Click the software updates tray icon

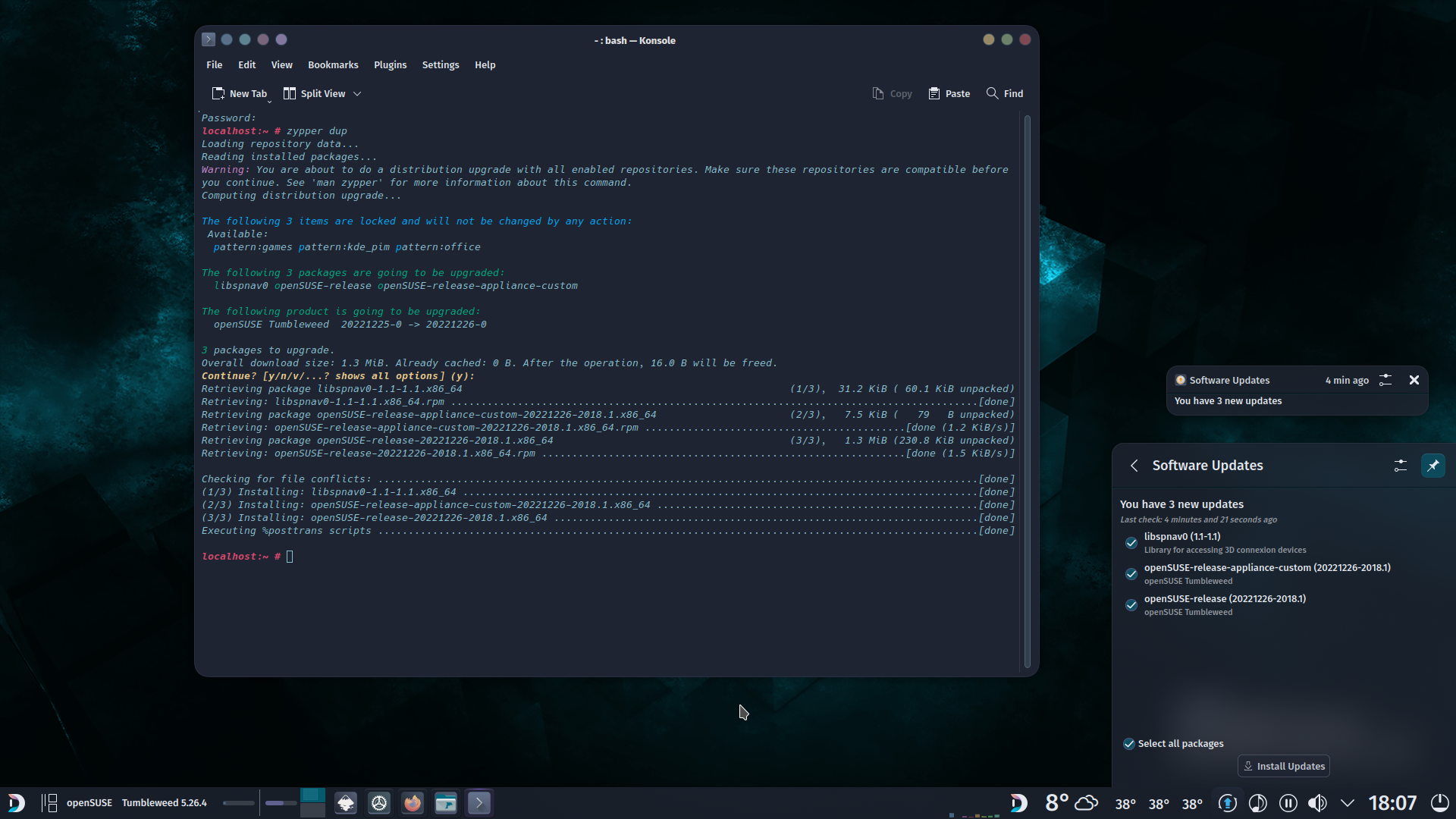(x=1227, y=802)
